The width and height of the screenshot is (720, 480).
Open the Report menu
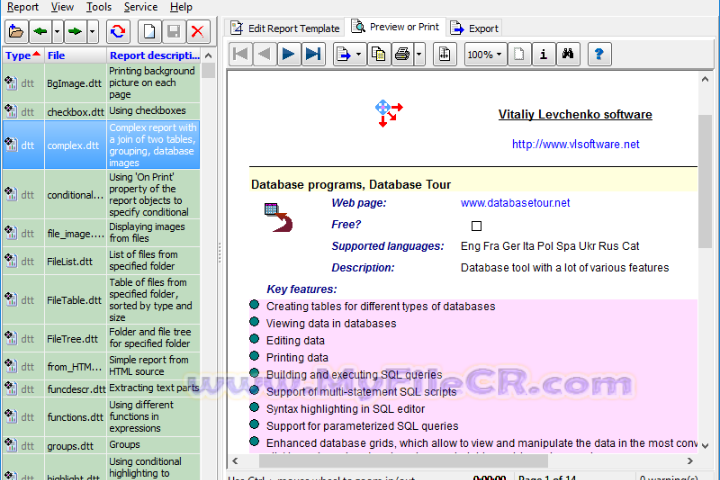click(x=23, y=7)
